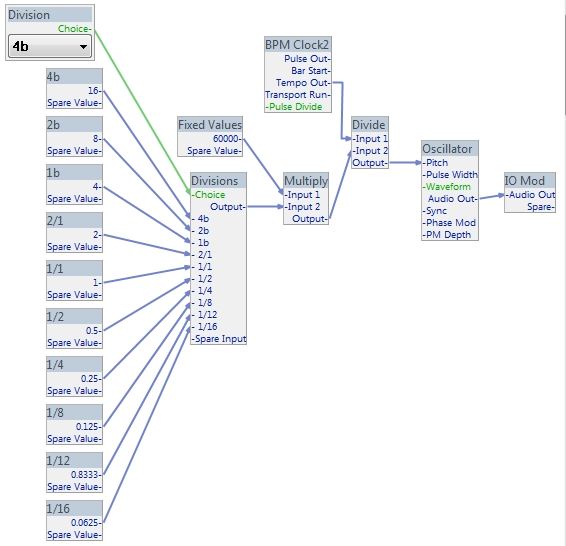Click the Oscillator module header
Screen dimensions: 566x546
[x=450, y=148]
